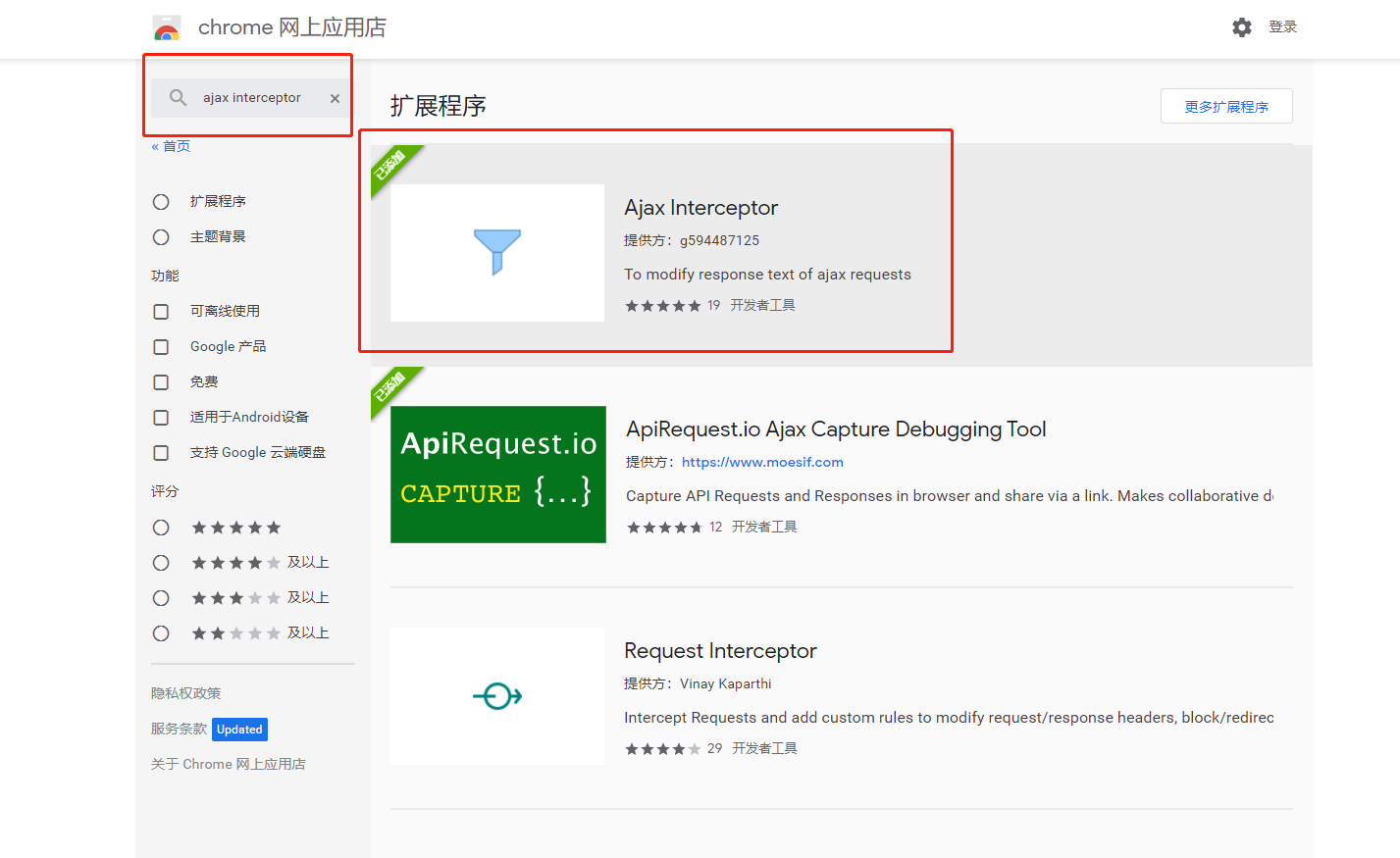The width and height of the screenshot is (1400, 858).
Task: Check the 免费 filter
Action: (x=161, y=381)
